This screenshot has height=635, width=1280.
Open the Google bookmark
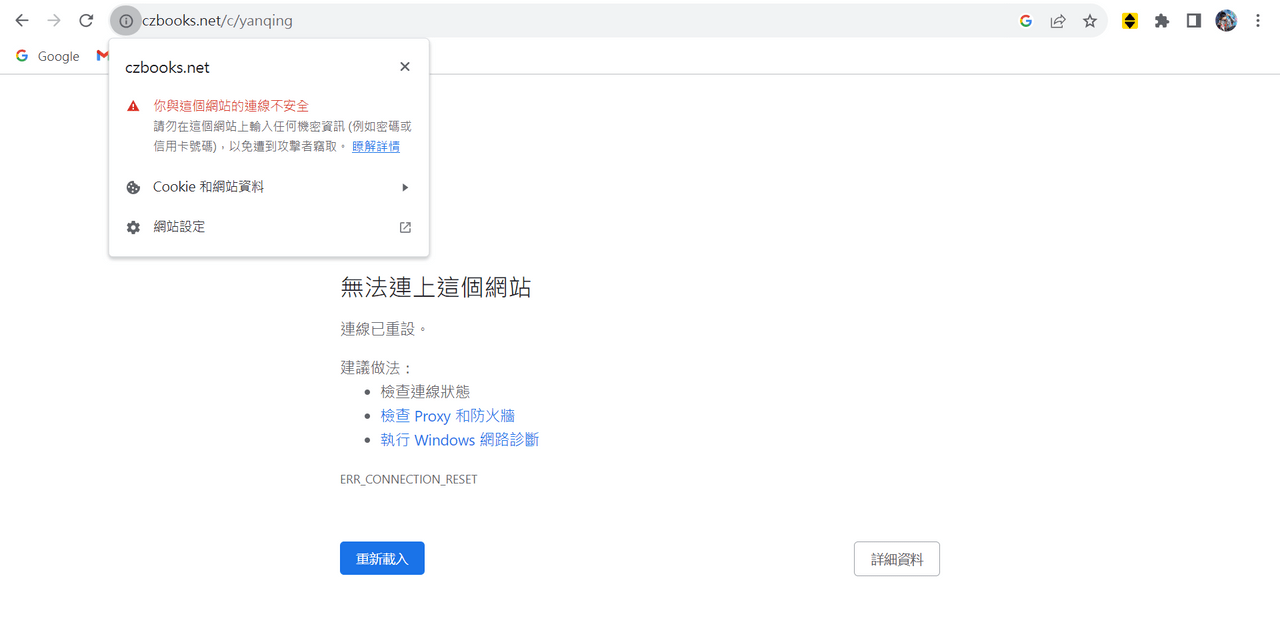pos(48,56)
